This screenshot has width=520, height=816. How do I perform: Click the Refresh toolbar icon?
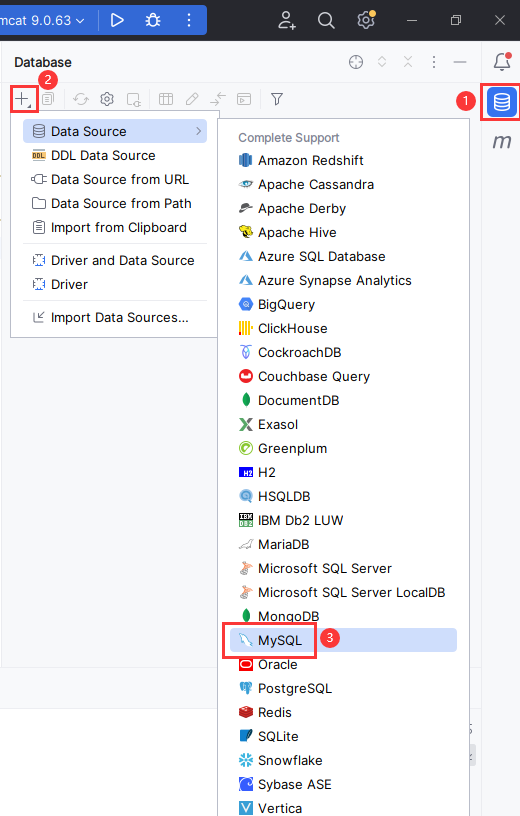[x=81, y=99]
